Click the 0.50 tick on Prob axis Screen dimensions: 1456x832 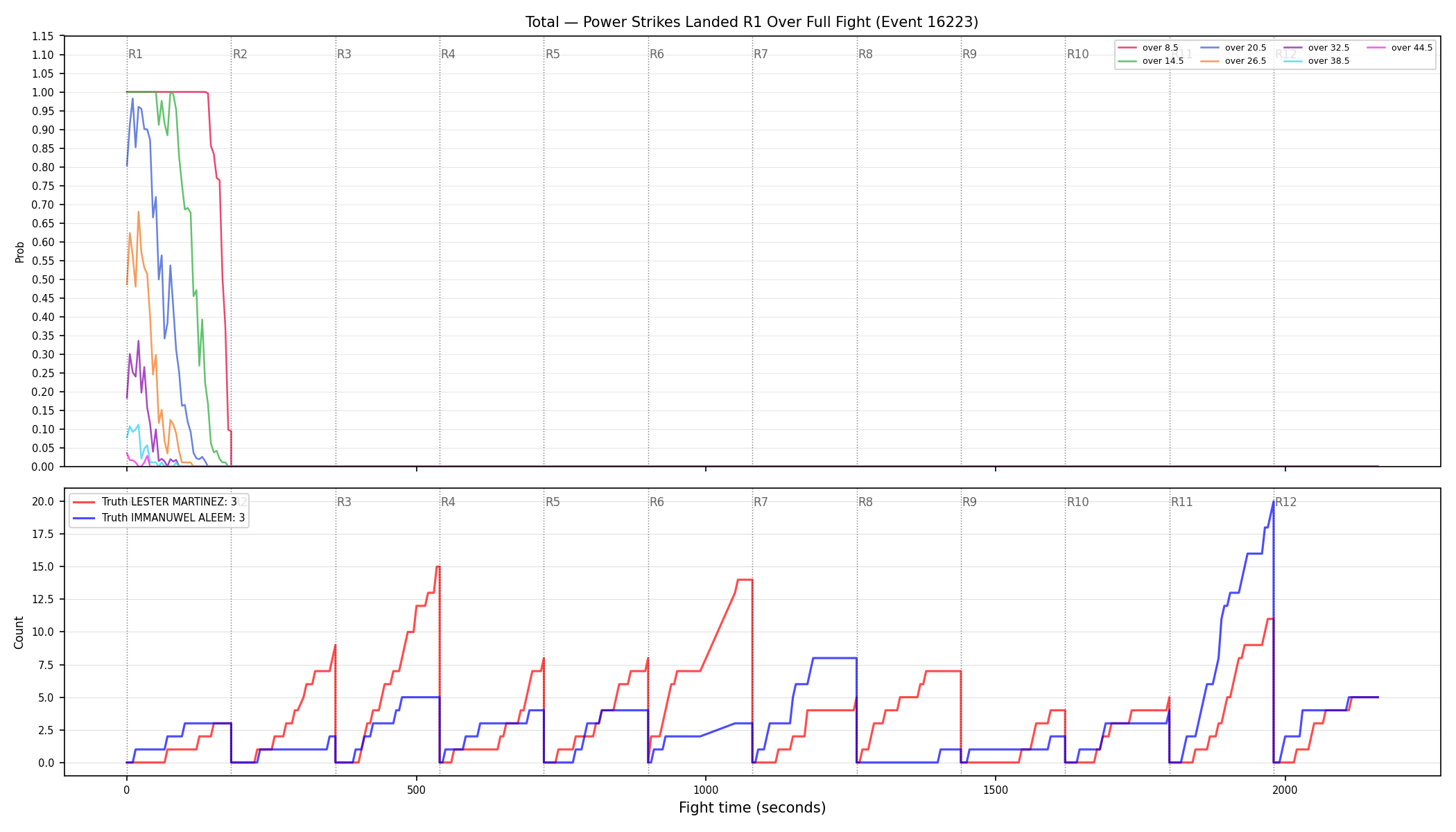click(x=43, y=279)
